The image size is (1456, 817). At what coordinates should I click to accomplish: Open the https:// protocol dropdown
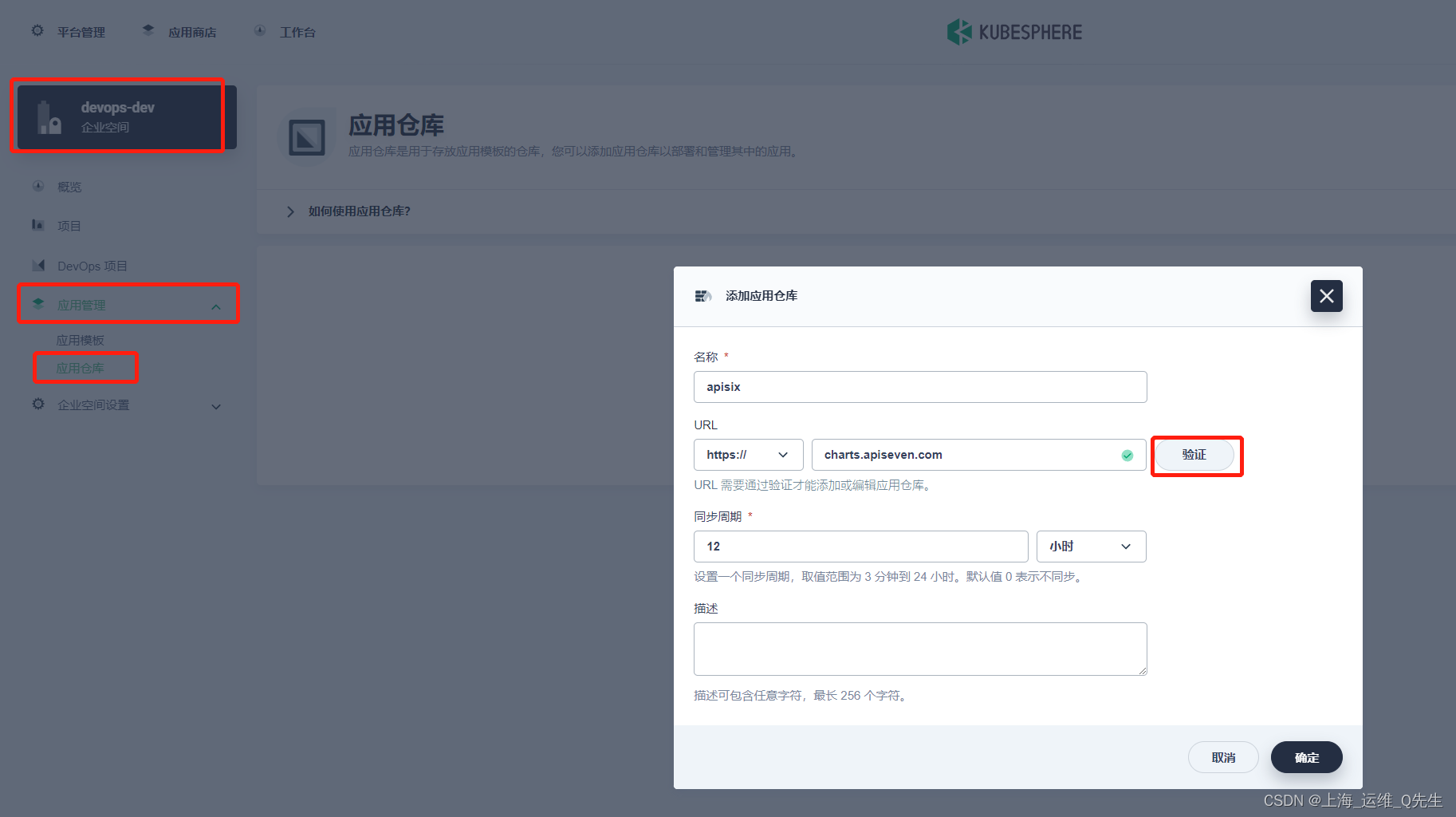click(x=748, y=455)
